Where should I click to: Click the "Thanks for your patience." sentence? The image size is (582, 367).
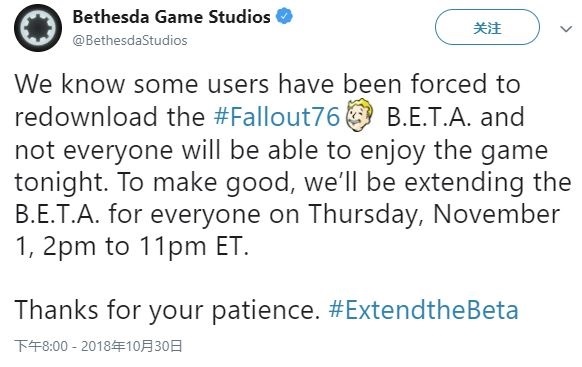click(167, 310)
